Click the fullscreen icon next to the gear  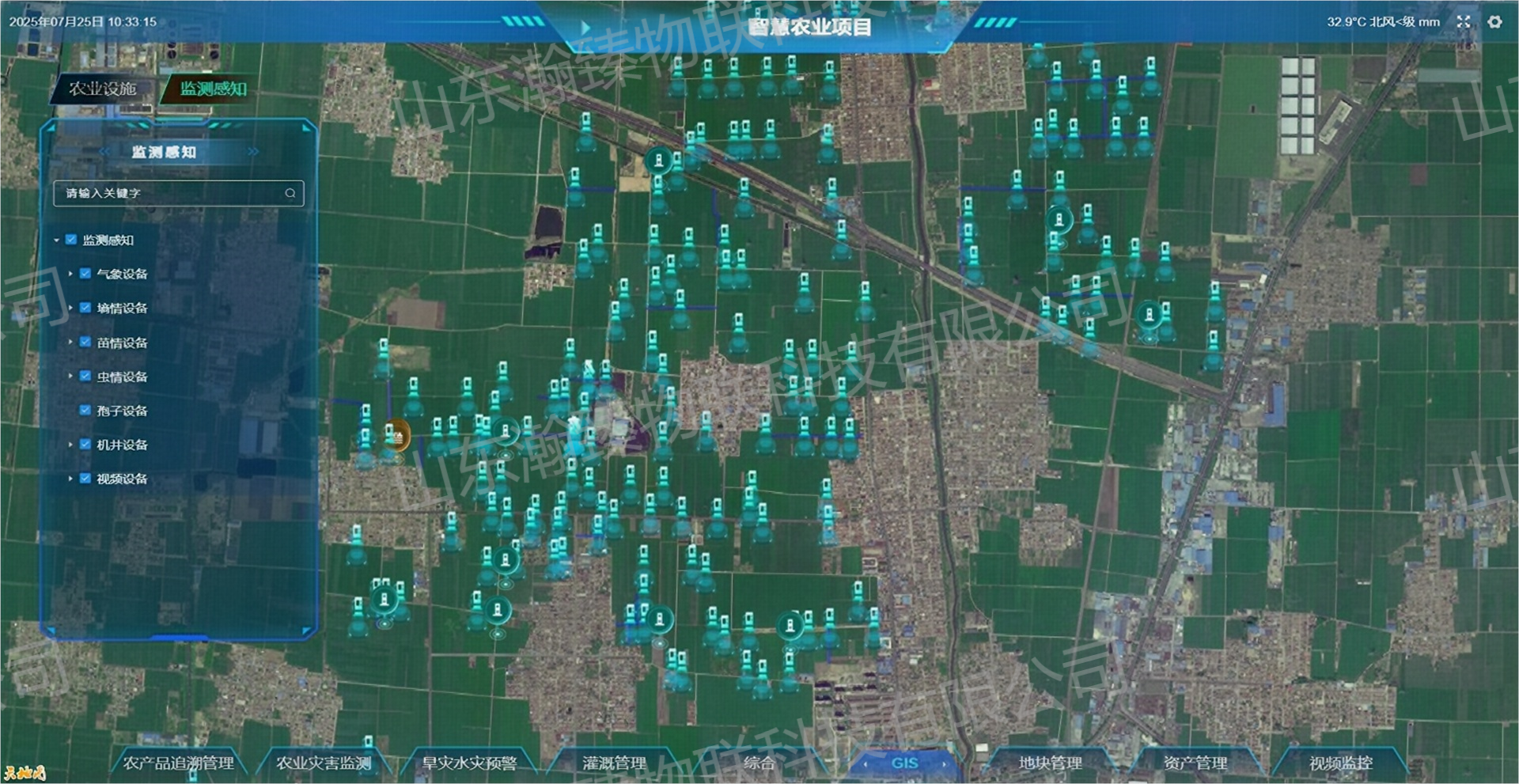1463,22
